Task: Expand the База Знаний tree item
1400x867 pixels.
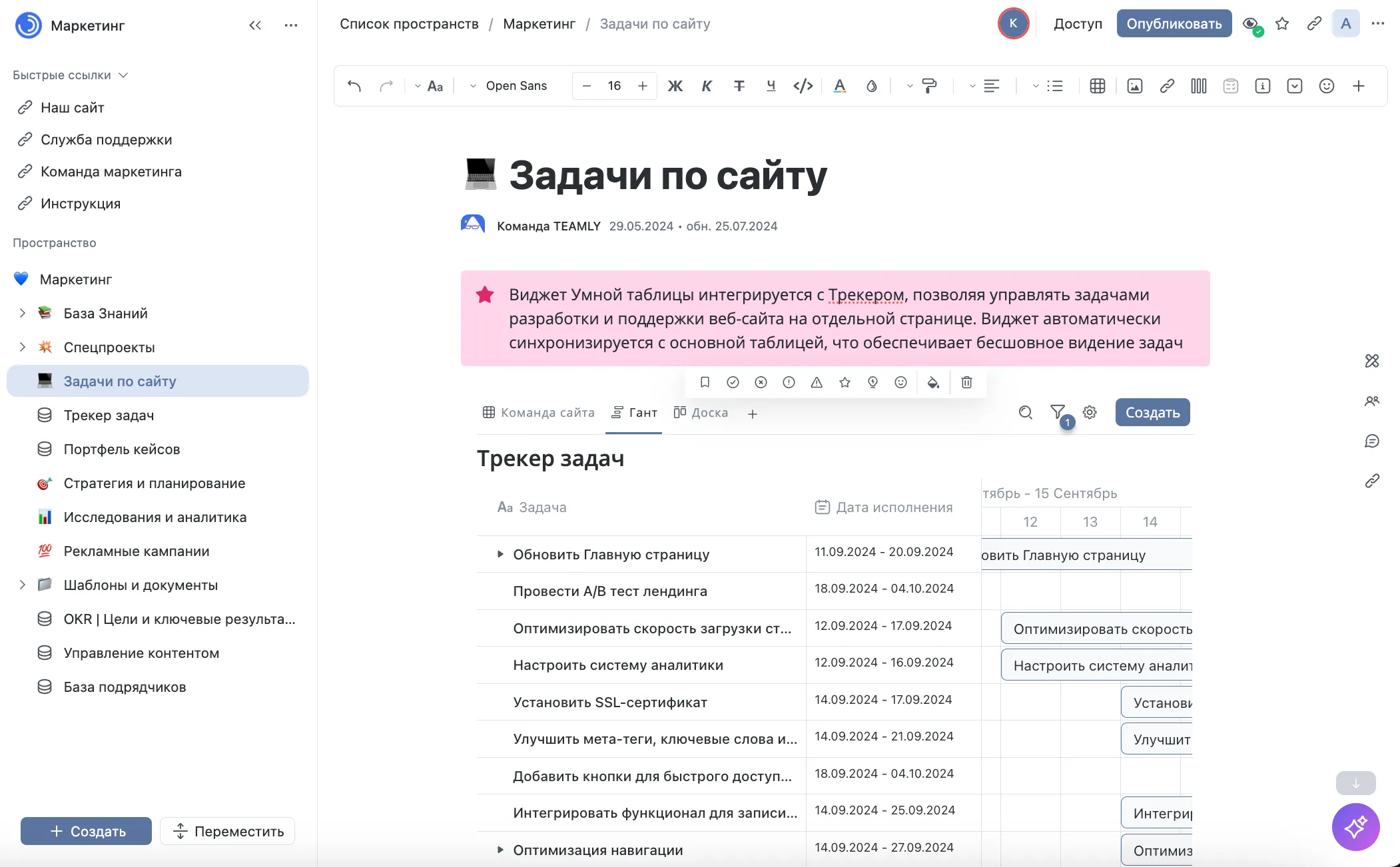Action: click(x=22, y=313)
